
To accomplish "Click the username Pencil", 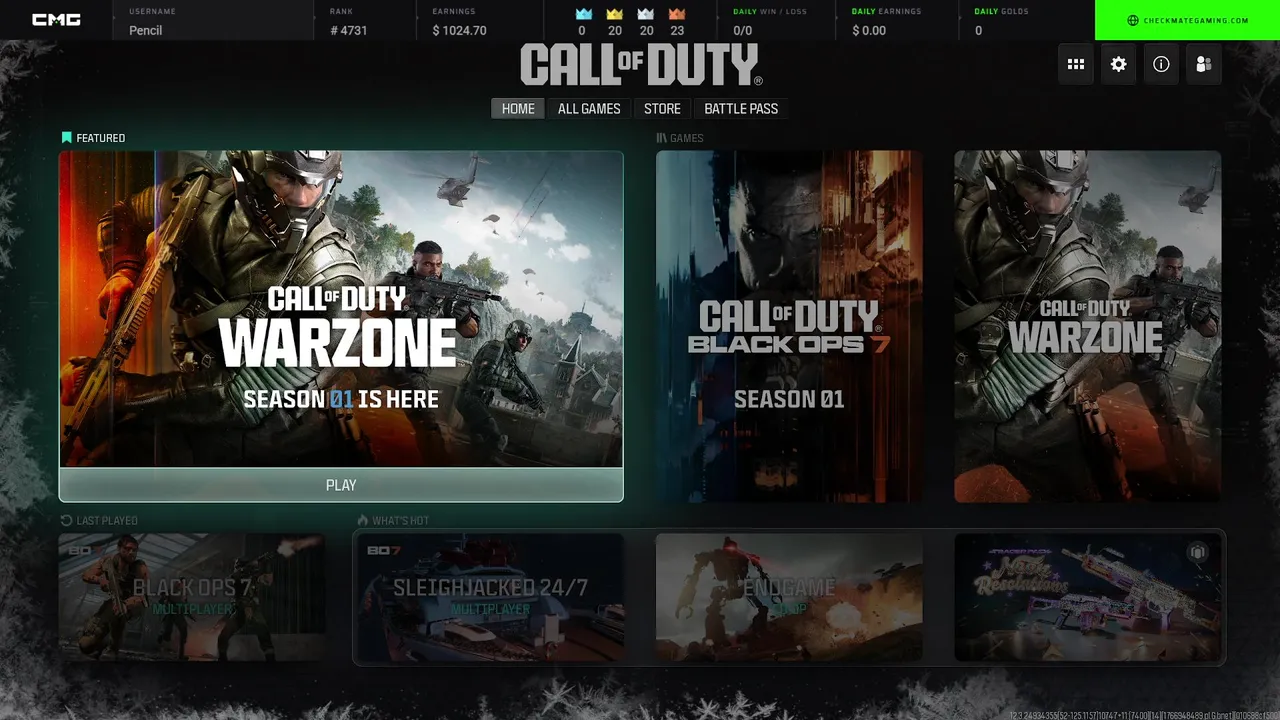I will click(x=146, y=30).
